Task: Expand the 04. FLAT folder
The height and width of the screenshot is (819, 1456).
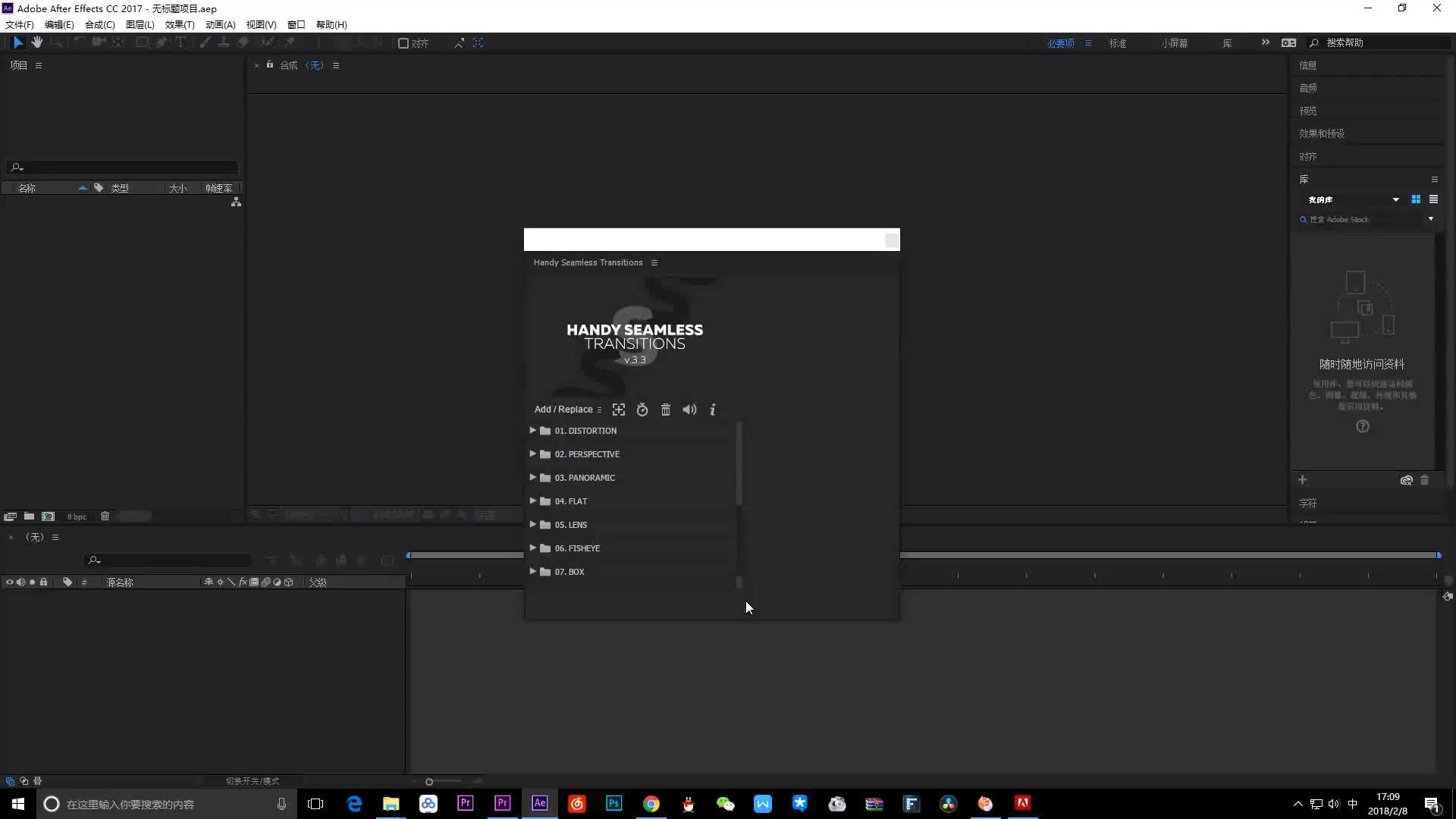Action: pos(532,500)
